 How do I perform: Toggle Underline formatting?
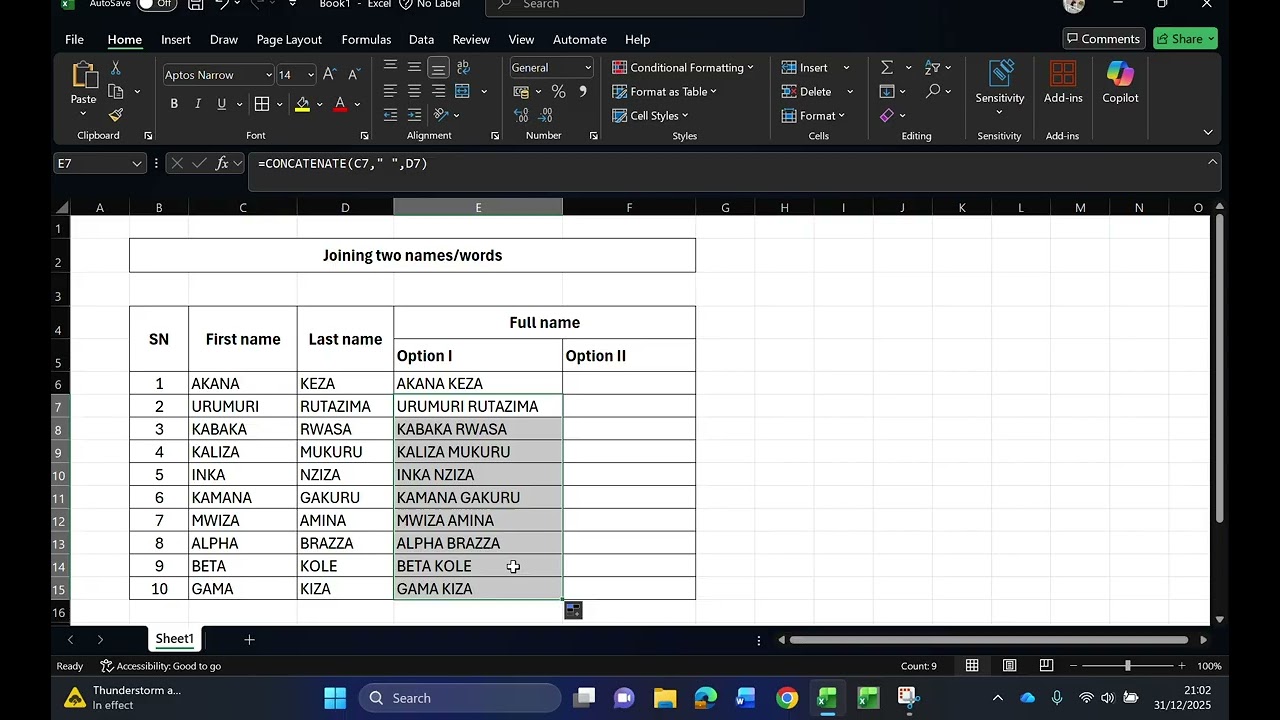coord(221,104)
